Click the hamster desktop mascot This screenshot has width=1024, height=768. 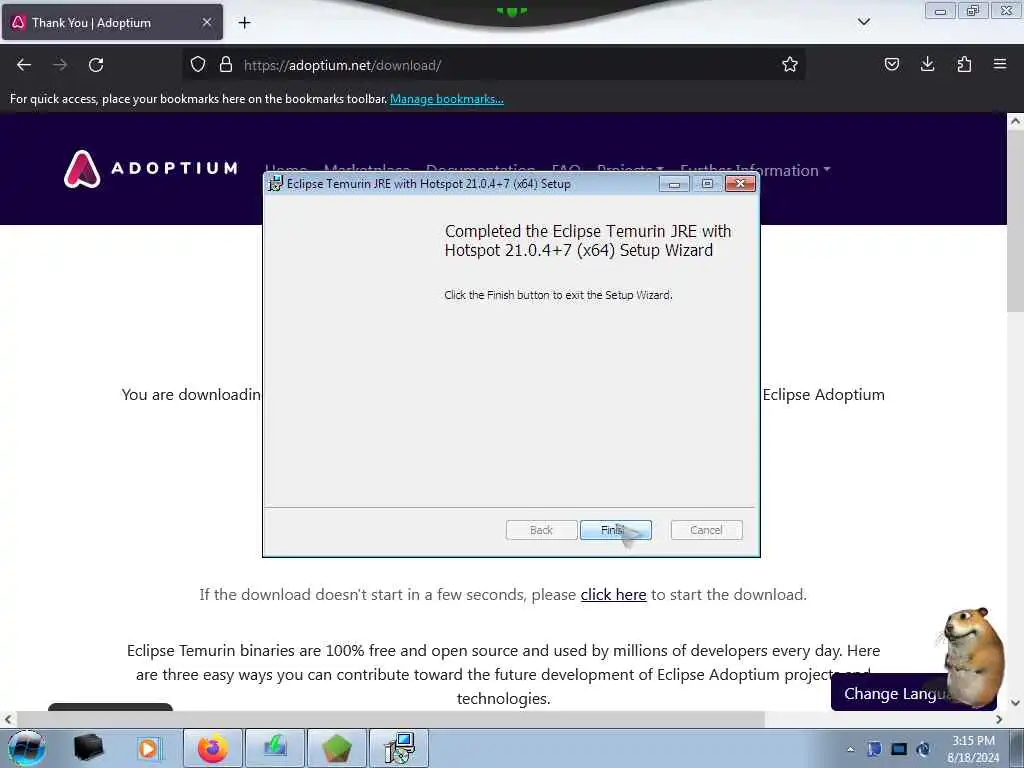point(973,656)
